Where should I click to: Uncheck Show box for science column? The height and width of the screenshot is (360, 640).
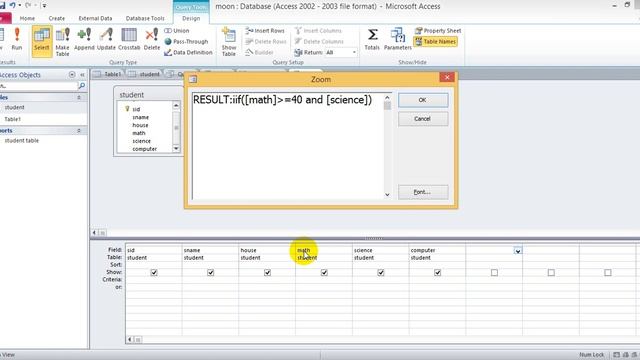click(381, 272)
